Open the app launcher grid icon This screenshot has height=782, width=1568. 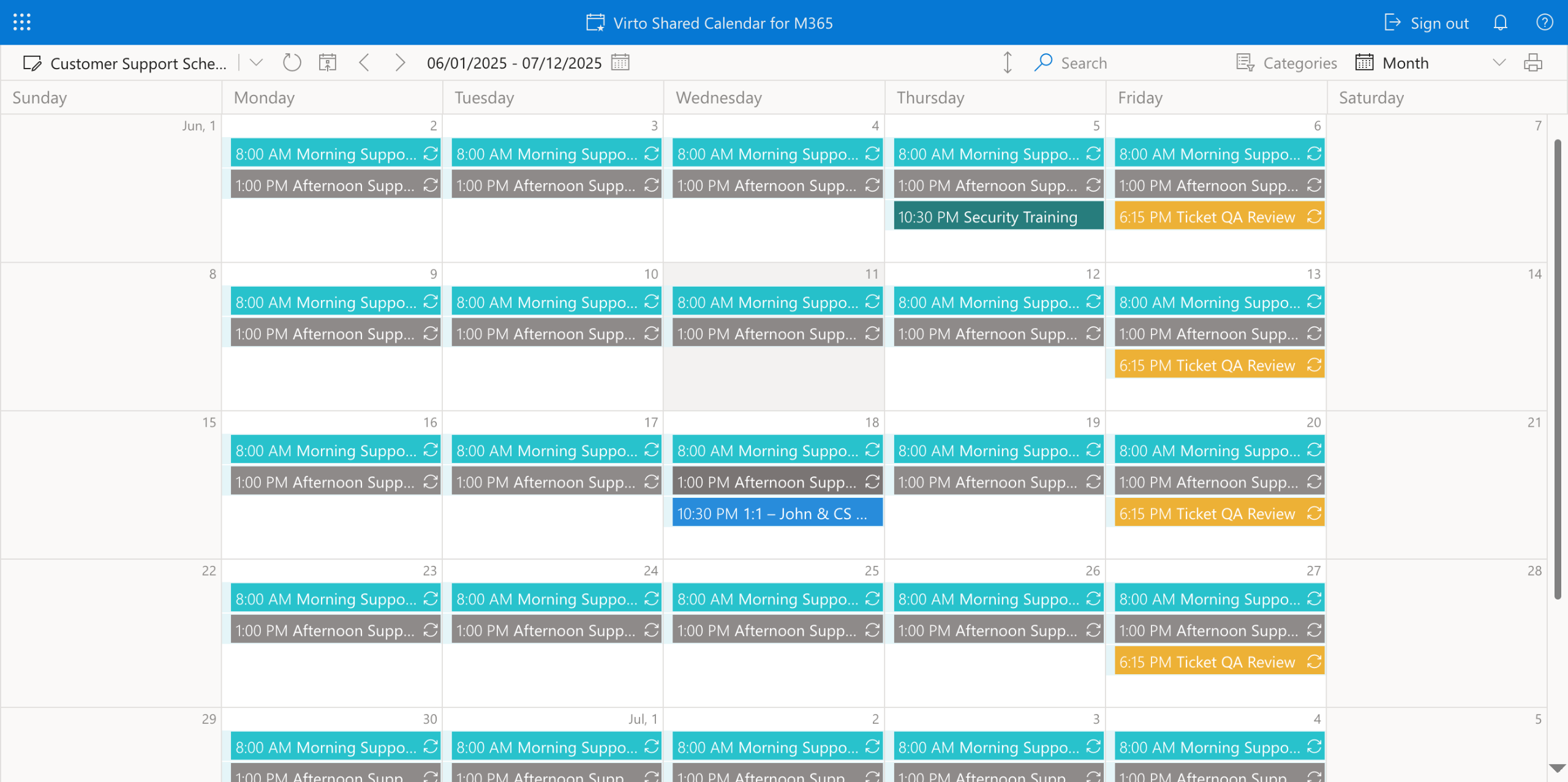22,23
